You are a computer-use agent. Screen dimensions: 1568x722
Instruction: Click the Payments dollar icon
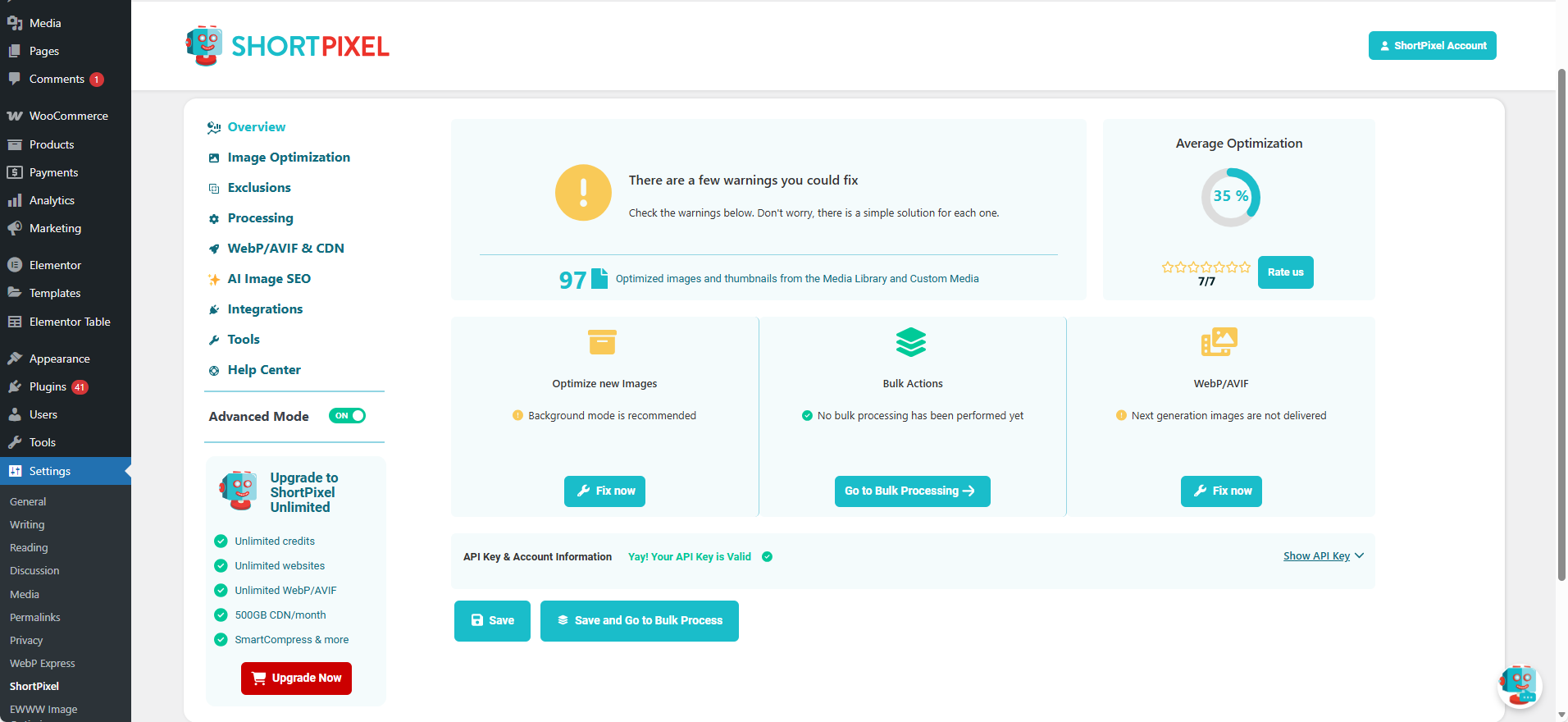[x=15, y=172]
